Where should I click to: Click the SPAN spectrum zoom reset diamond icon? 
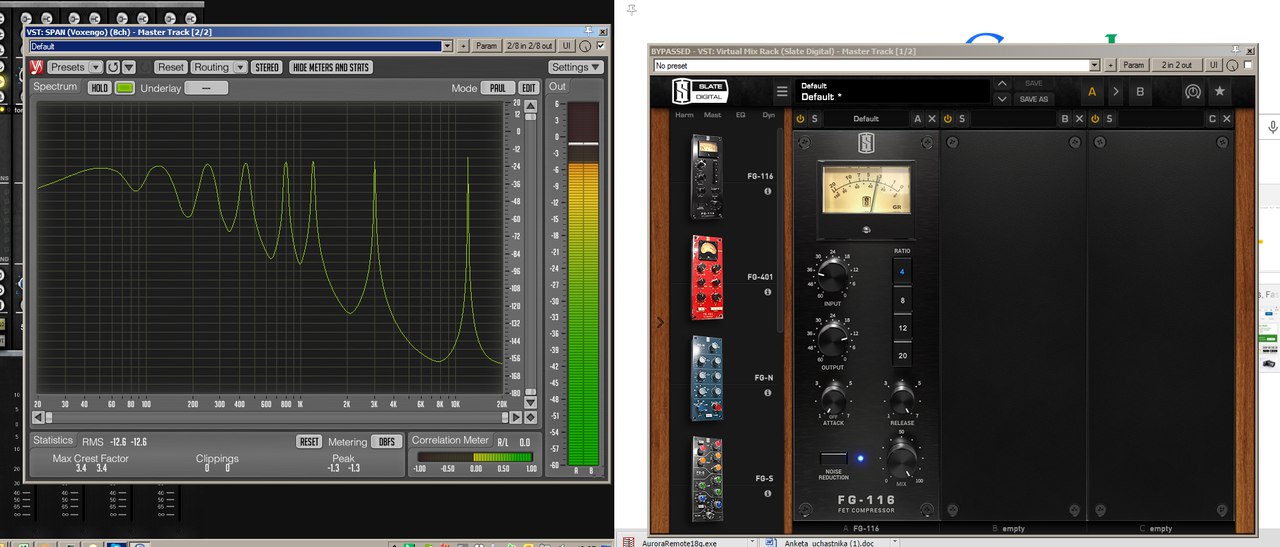pos(530,417)
